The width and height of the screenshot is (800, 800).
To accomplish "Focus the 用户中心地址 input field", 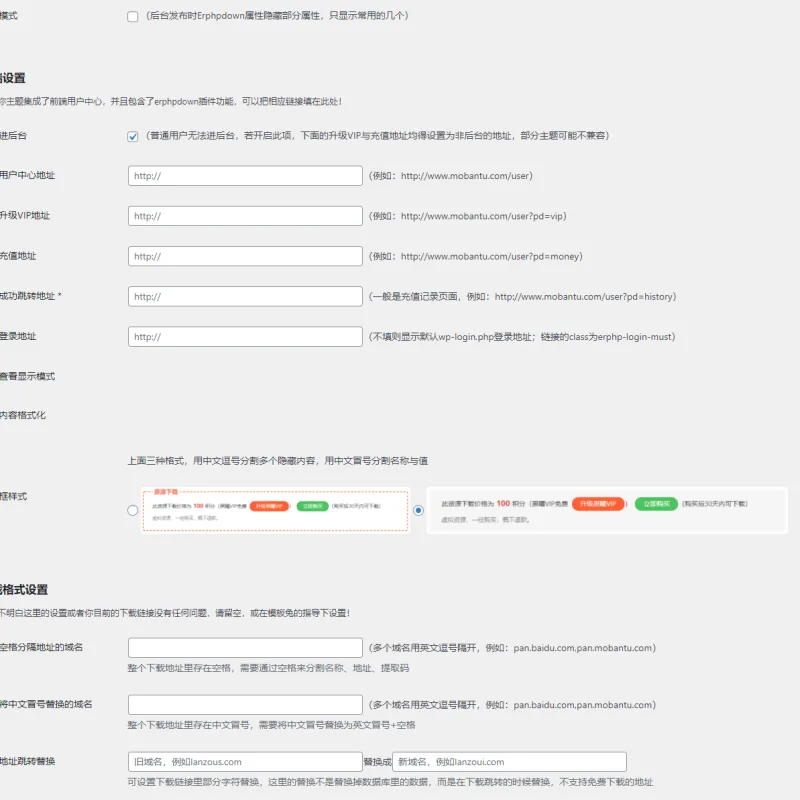I will click(245, 176).
